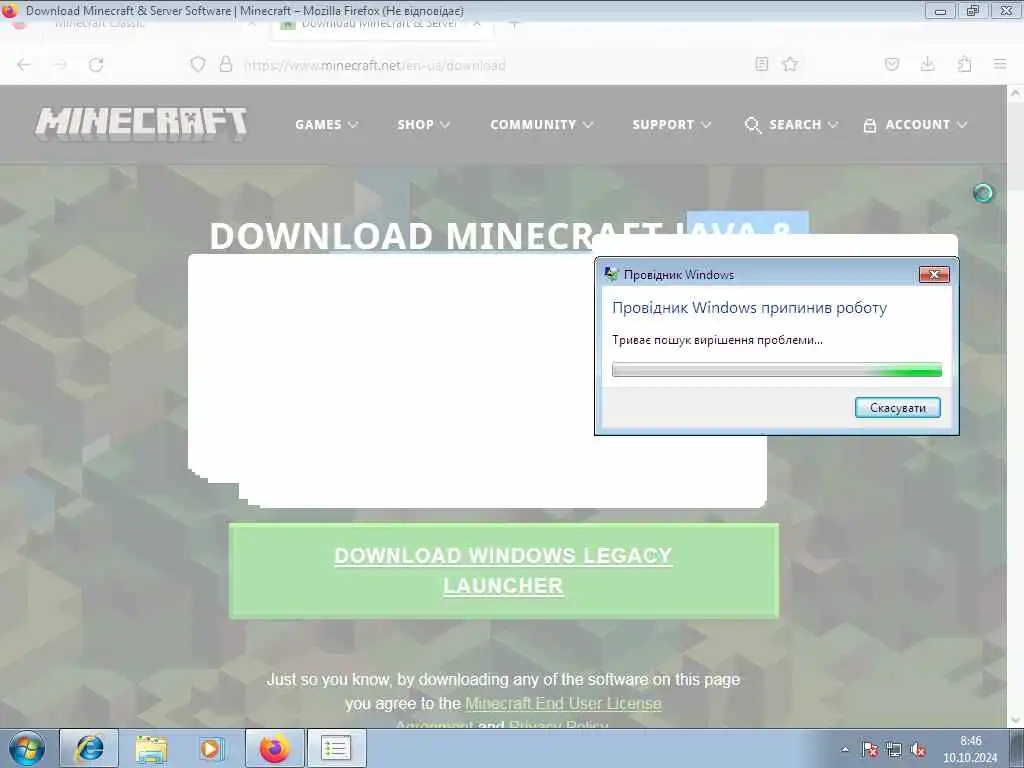Click the Action Center flag icon
This screenshot has width=1024, height=768.
point(869,750)
